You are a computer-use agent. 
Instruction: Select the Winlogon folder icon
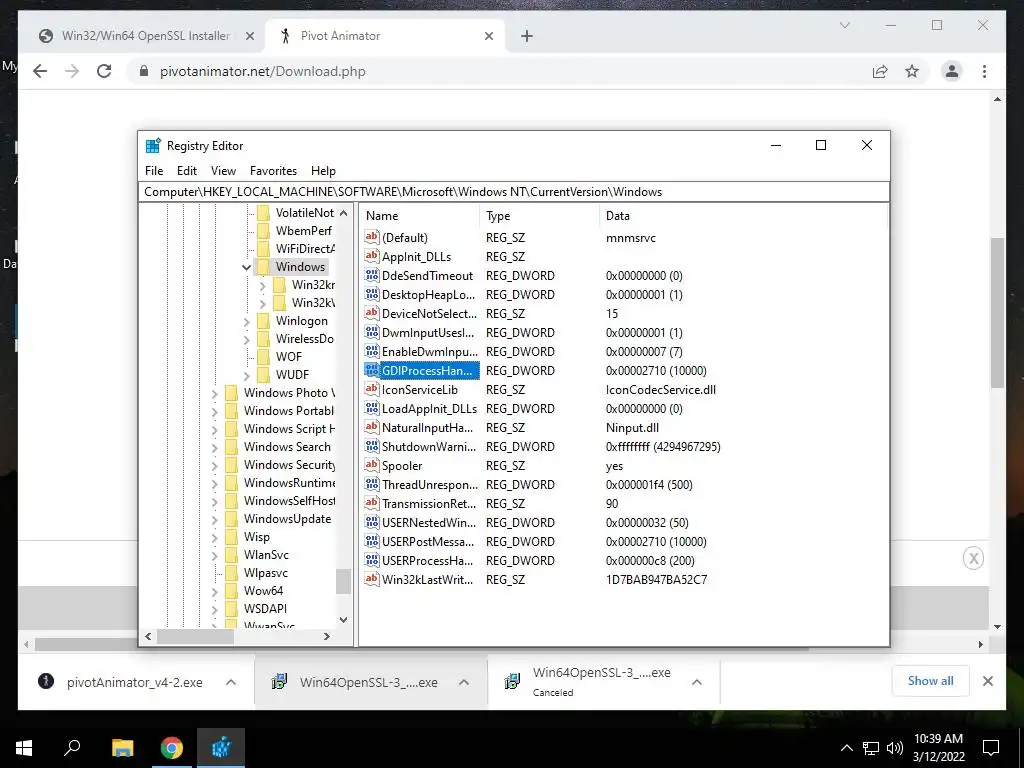pos(263,321)
